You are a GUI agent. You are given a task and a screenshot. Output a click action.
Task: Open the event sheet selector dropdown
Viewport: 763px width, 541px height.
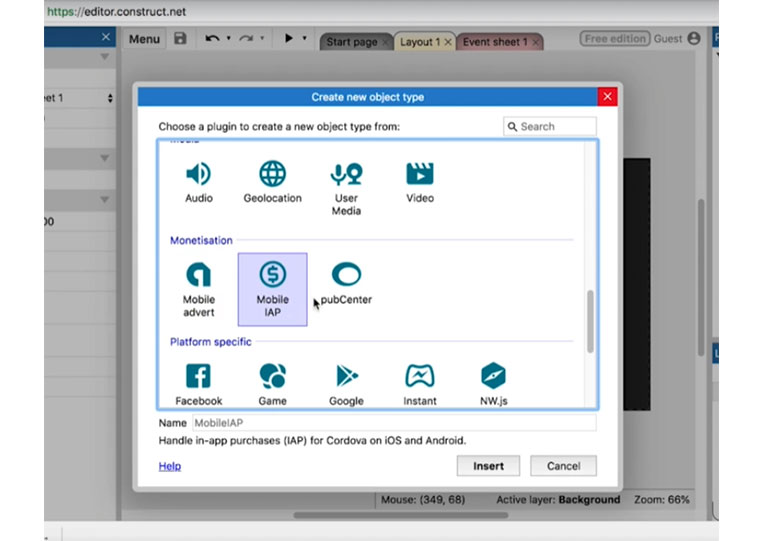pyautogui.click(x=110, y=98)
